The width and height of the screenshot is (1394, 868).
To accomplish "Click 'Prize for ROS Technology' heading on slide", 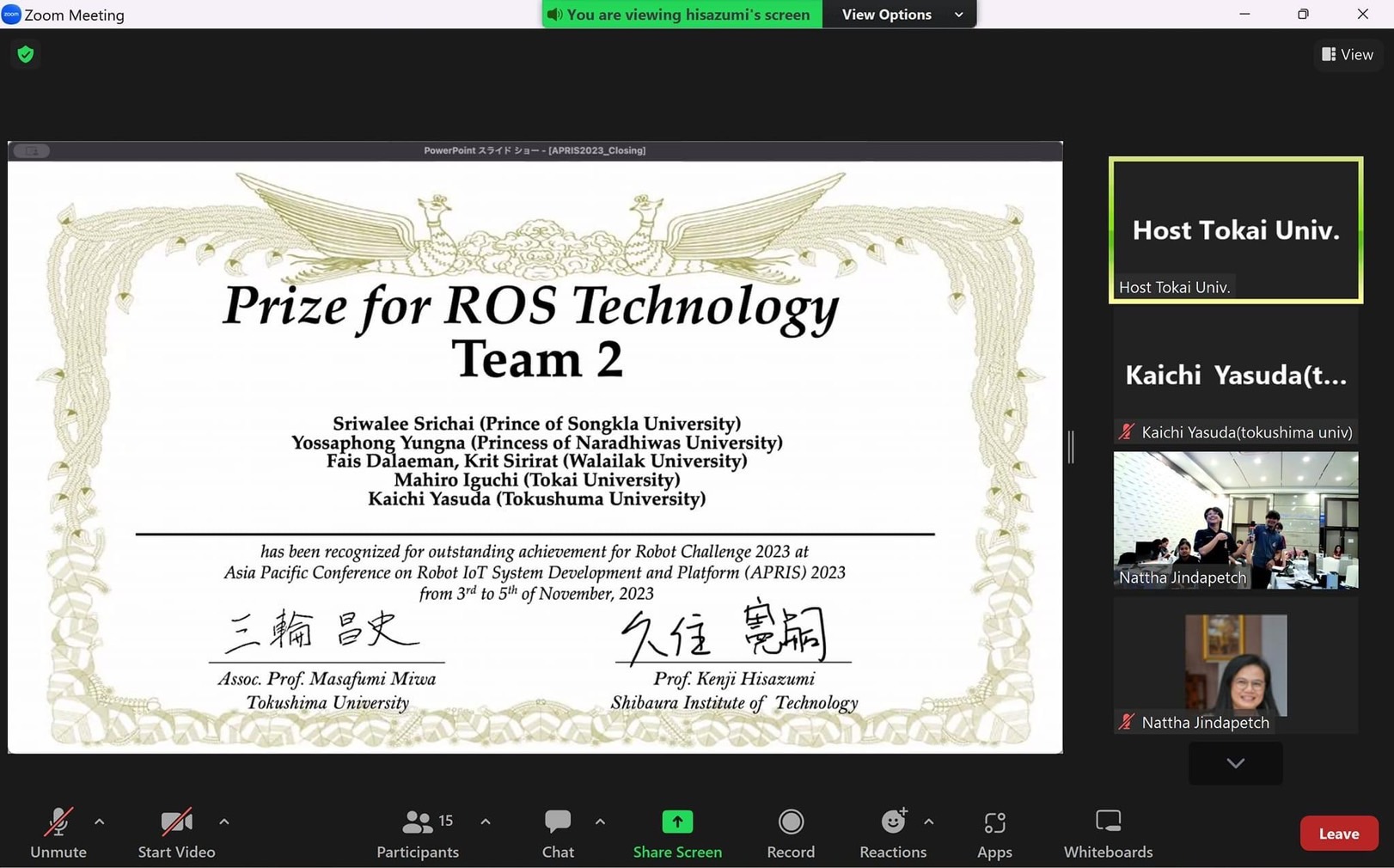I will [531, 307].
